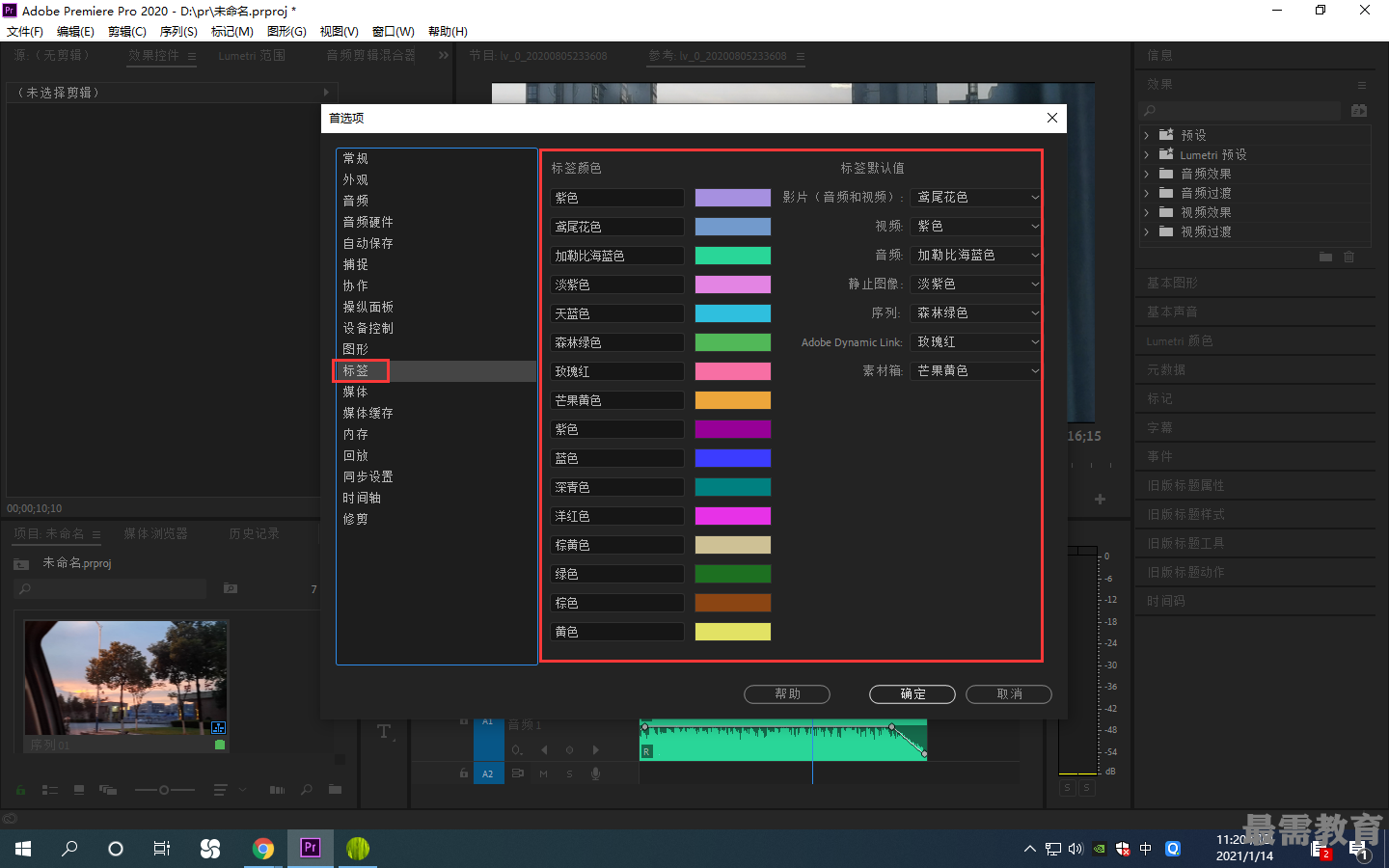Open the 序列(S) menu

click(x=178, y=31)
